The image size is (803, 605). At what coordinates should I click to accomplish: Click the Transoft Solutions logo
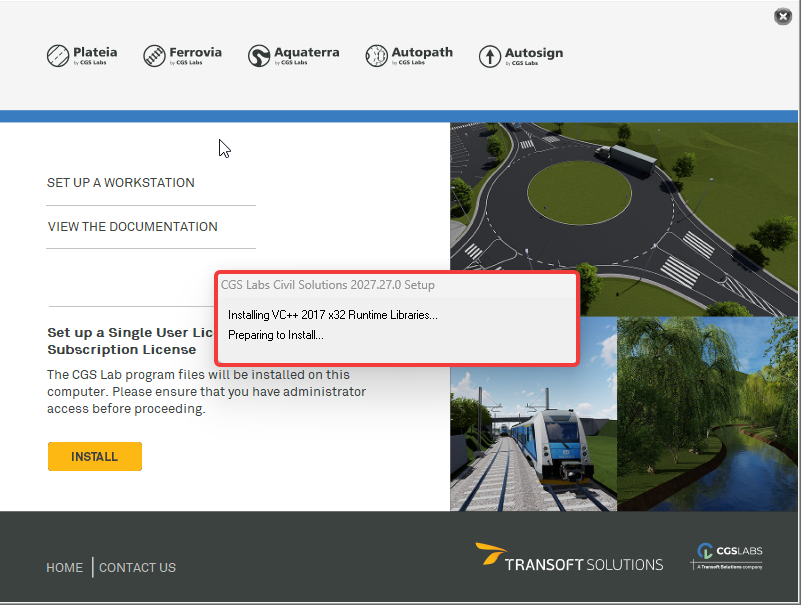569,558
